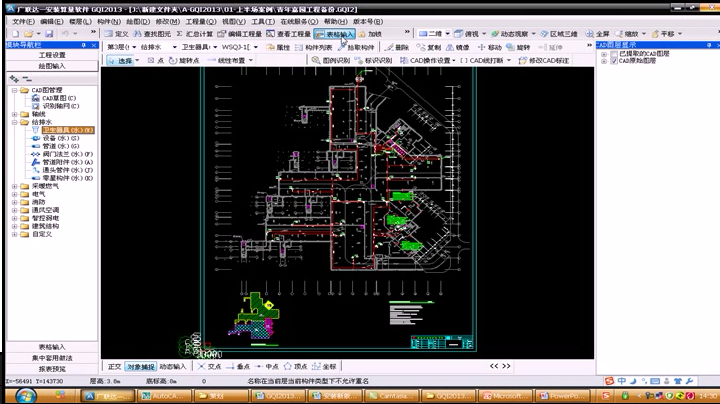Click 镜像 (Mirror) tool
Screen dimensions: 720x404
pos(457,47)
